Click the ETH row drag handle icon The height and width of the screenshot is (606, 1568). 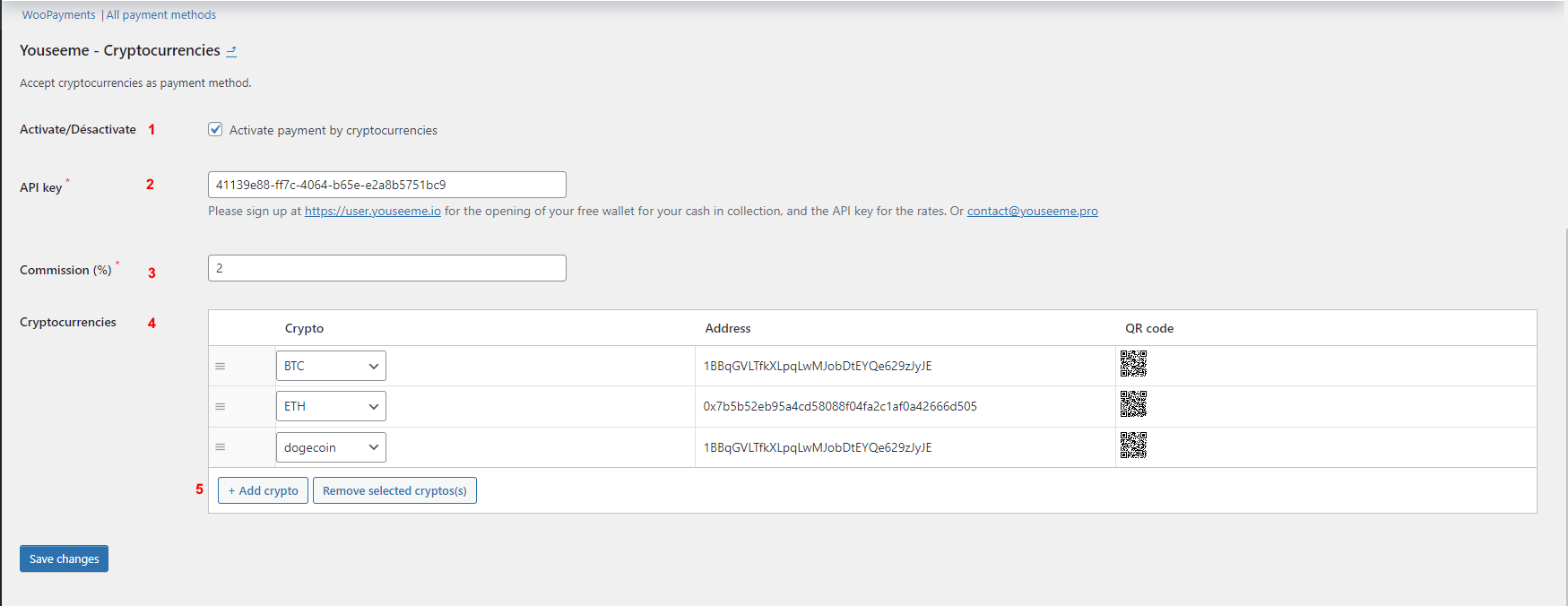click(x=220, y=407)
